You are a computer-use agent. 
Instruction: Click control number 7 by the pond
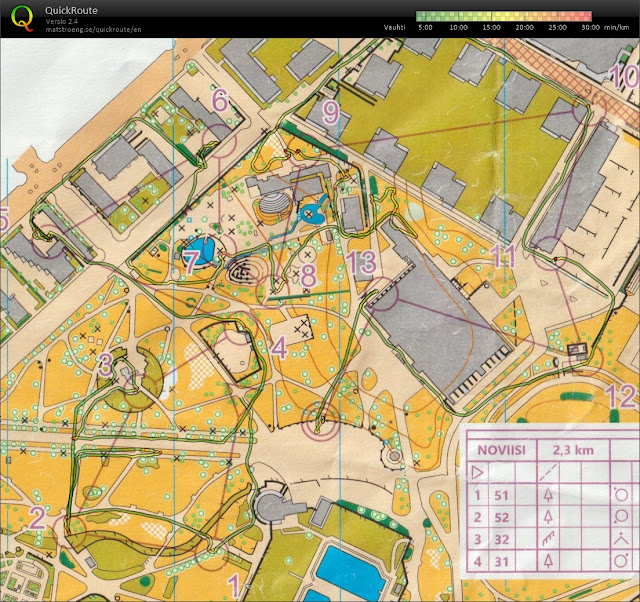[x=190, y=262]
